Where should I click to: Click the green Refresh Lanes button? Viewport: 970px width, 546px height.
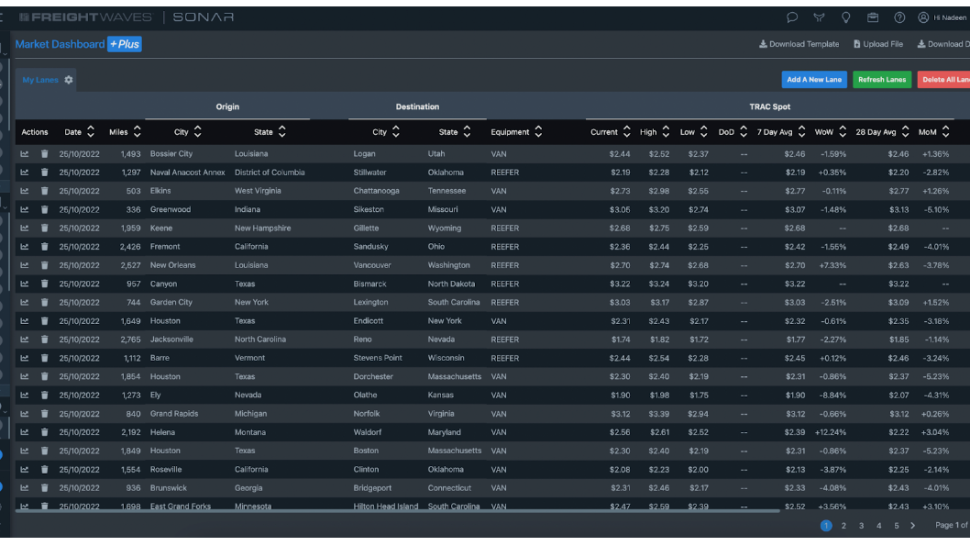(x=882, y=80)
